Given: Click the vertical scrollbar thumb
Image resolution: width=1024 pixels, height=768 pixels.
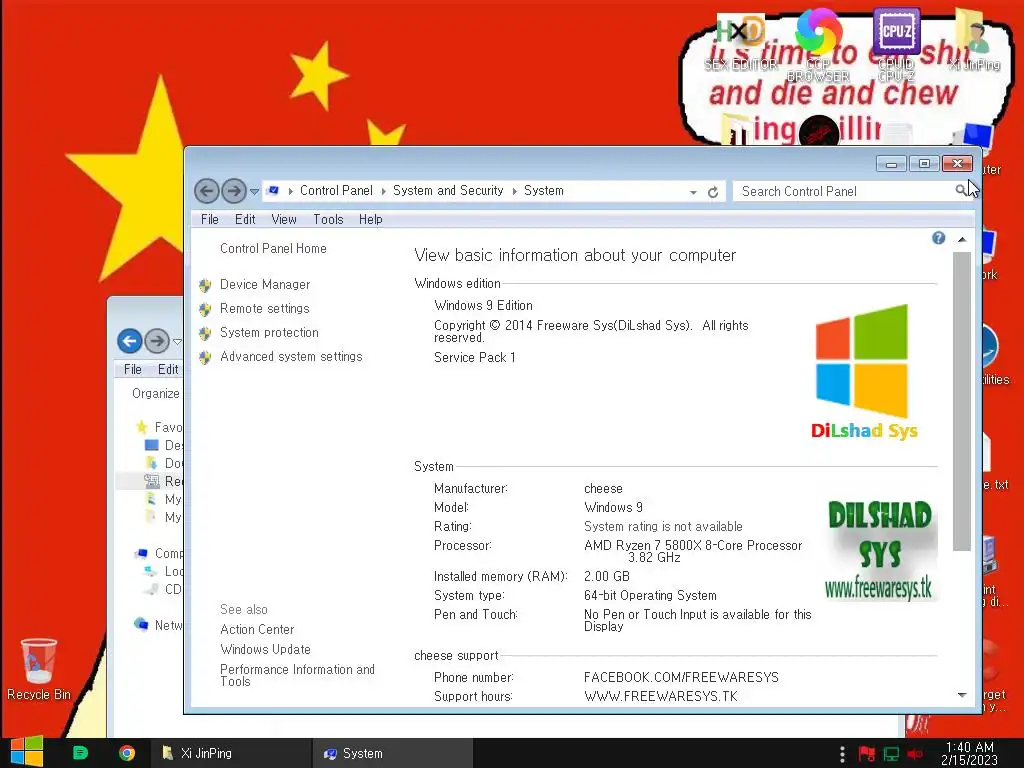Looking at the screenshot, I should 961,401.
